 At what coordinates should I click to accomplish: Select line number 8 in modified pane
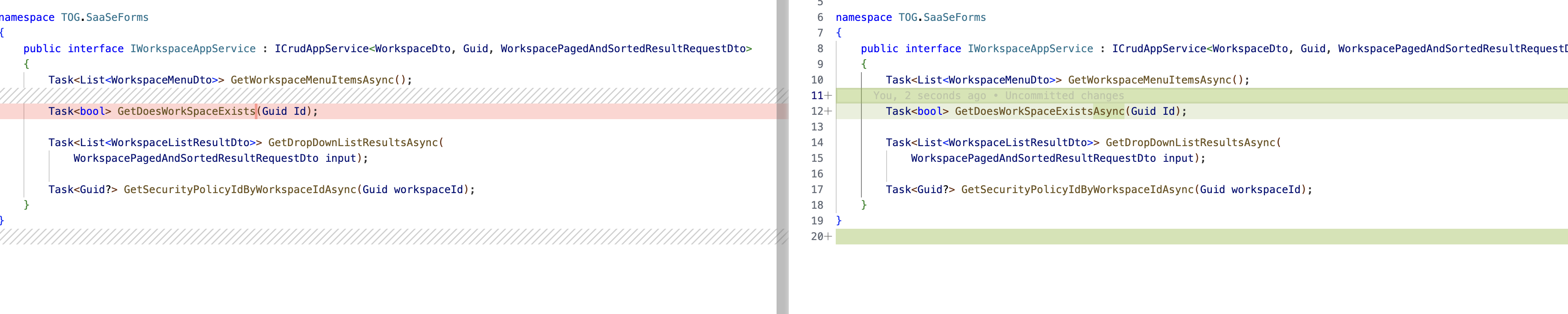820,49
